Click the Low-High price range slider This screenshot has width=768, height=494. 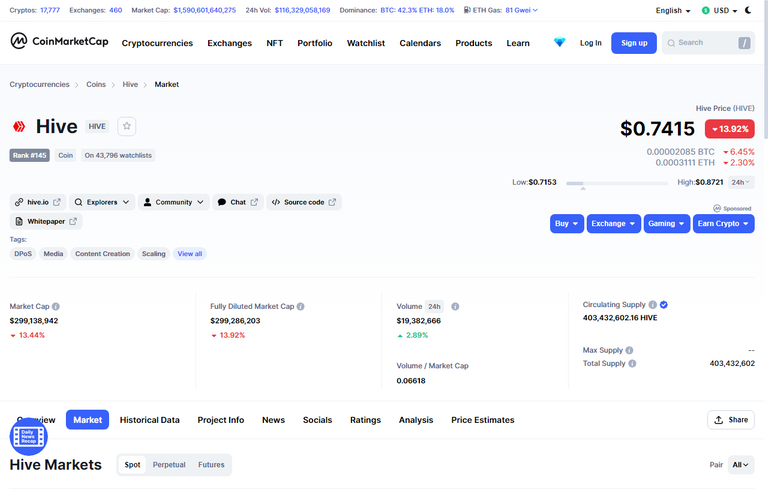[x=617, y=183]
